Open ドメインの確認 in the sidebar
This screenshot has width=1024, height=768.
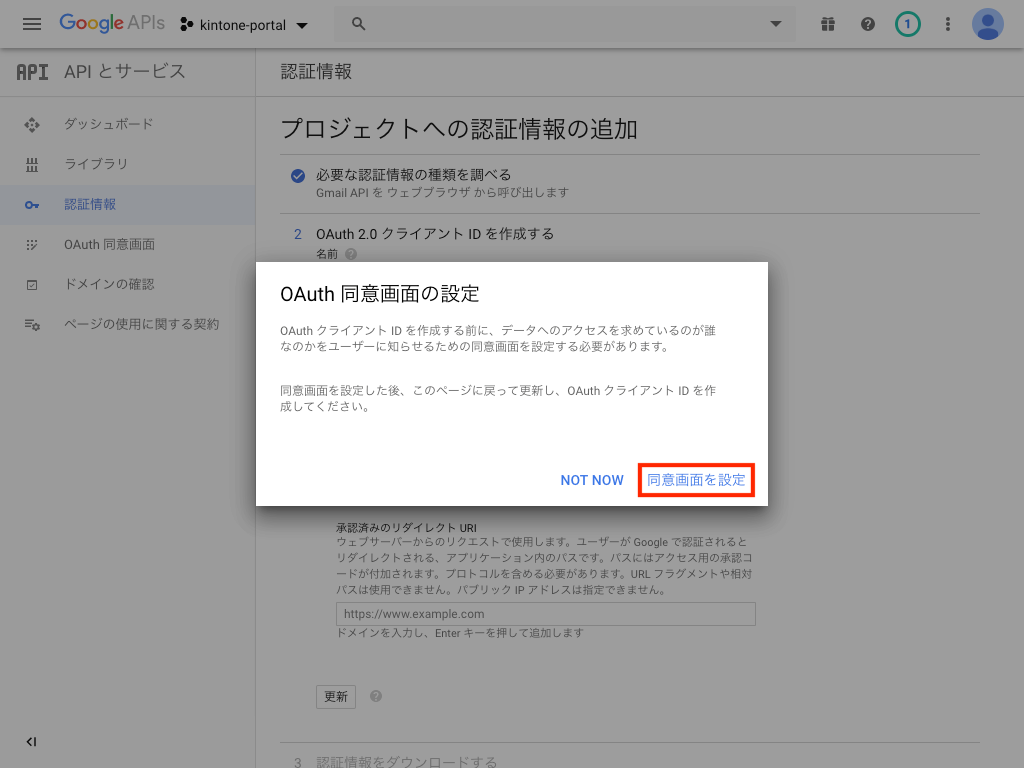[x=109, y=284]
